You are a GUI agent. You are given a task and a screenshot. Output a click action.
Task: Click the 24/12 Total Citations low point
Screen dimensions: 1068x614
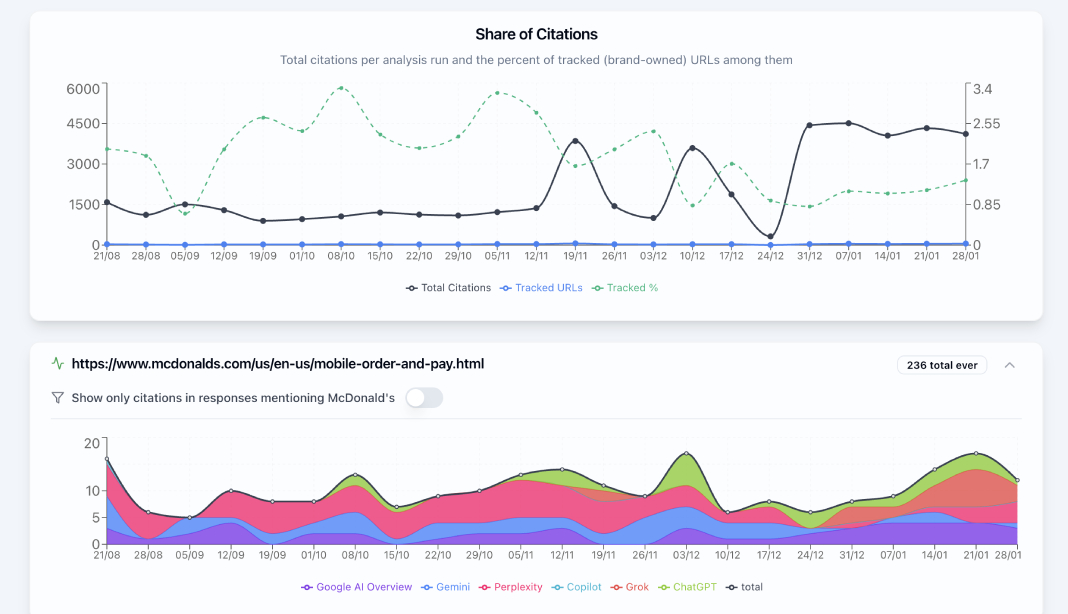770,236
